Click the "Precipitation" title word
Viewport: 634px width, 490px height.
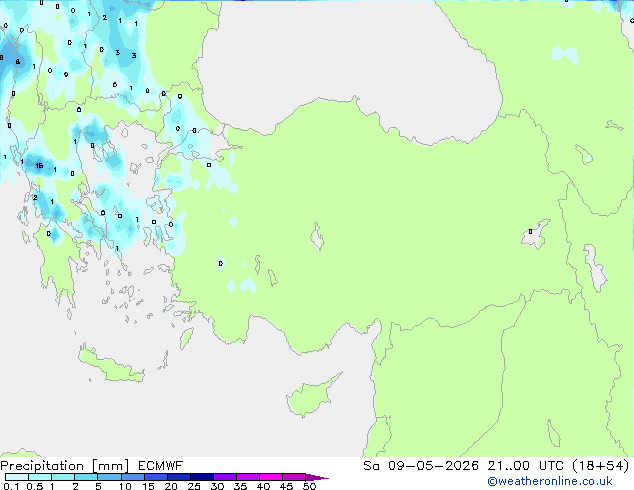point(42,466)
